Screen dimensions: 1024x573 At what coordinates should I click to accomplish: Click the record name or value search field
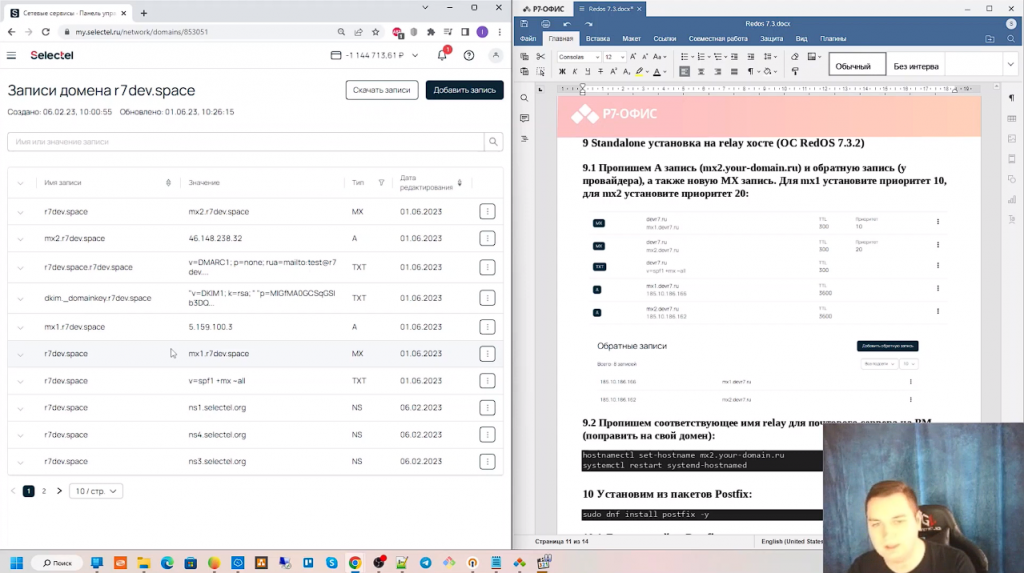click(246, 142)
